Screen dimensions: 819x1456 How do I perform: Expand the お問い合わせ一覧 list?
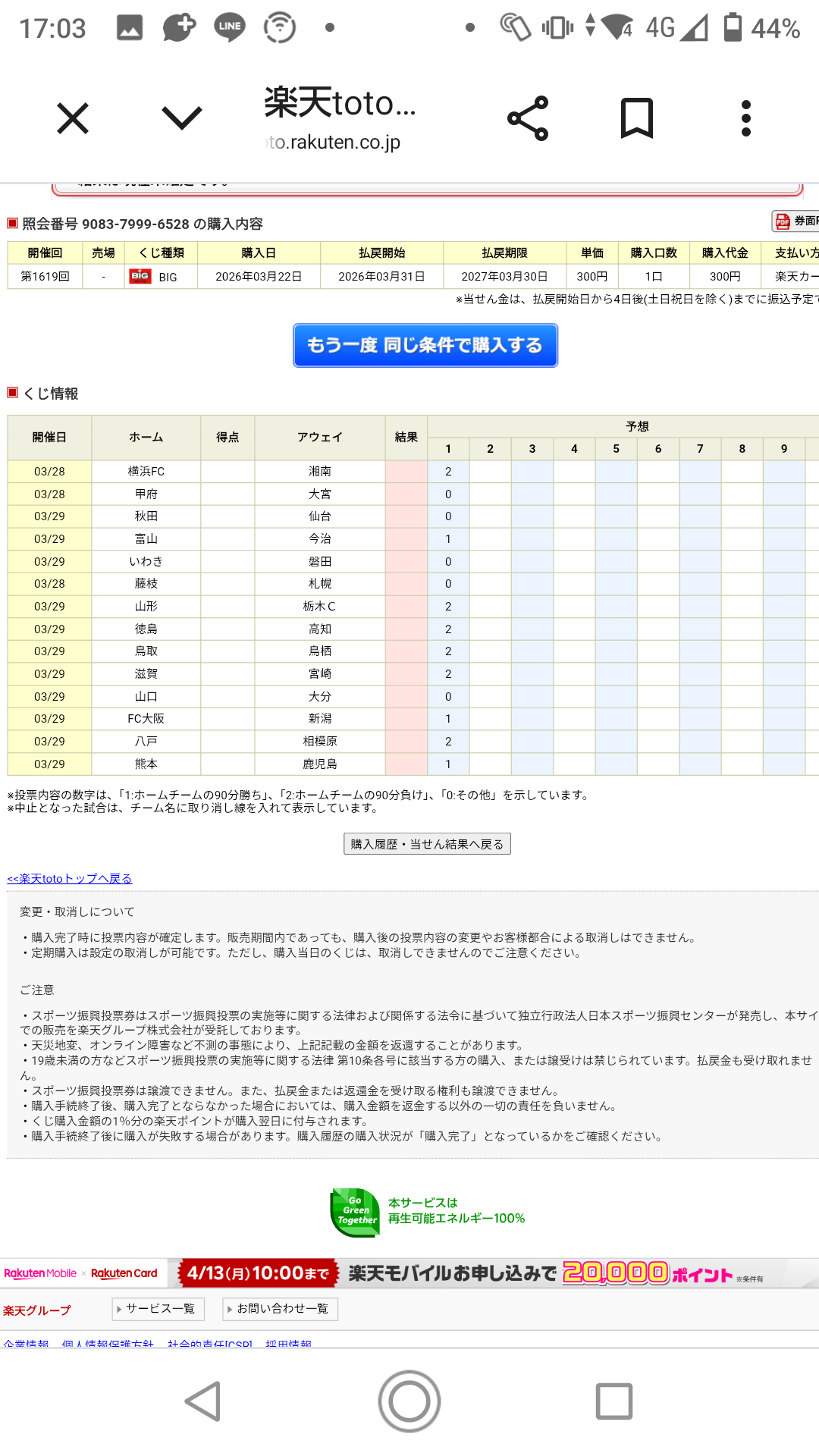(x=280, y=1309)
